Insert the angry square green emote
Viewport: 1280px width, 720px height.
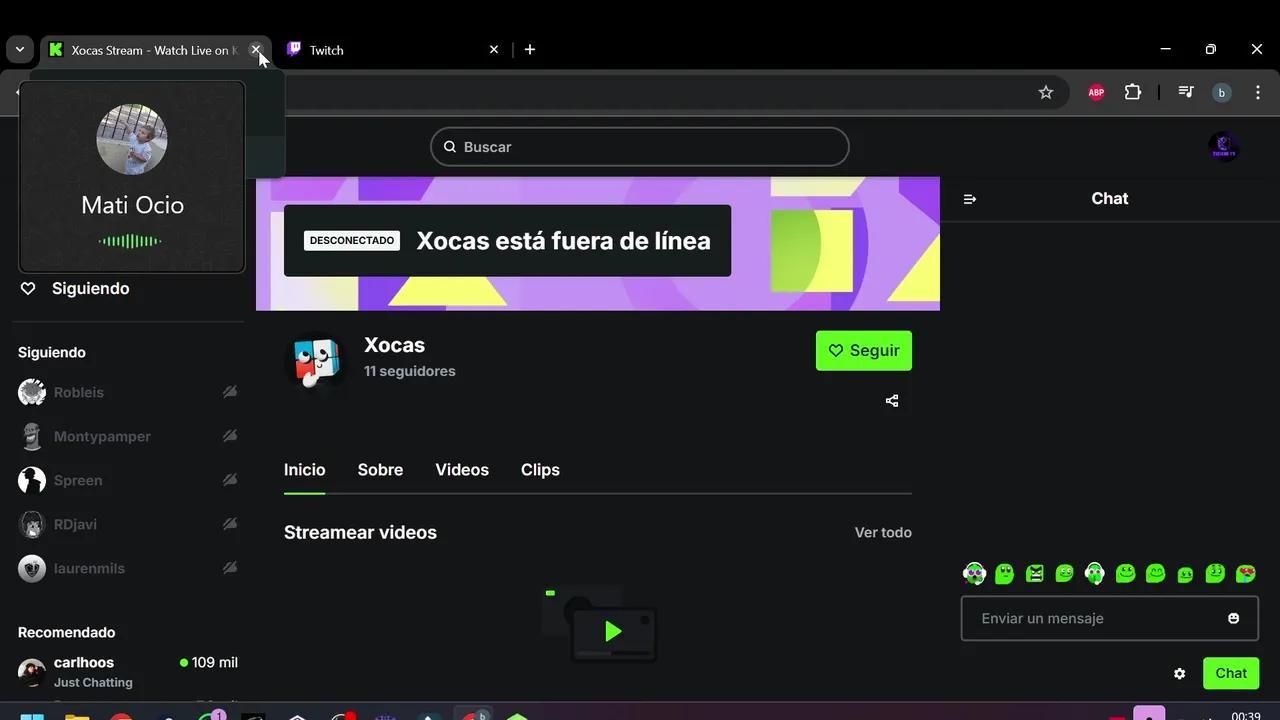point(1035,574)
